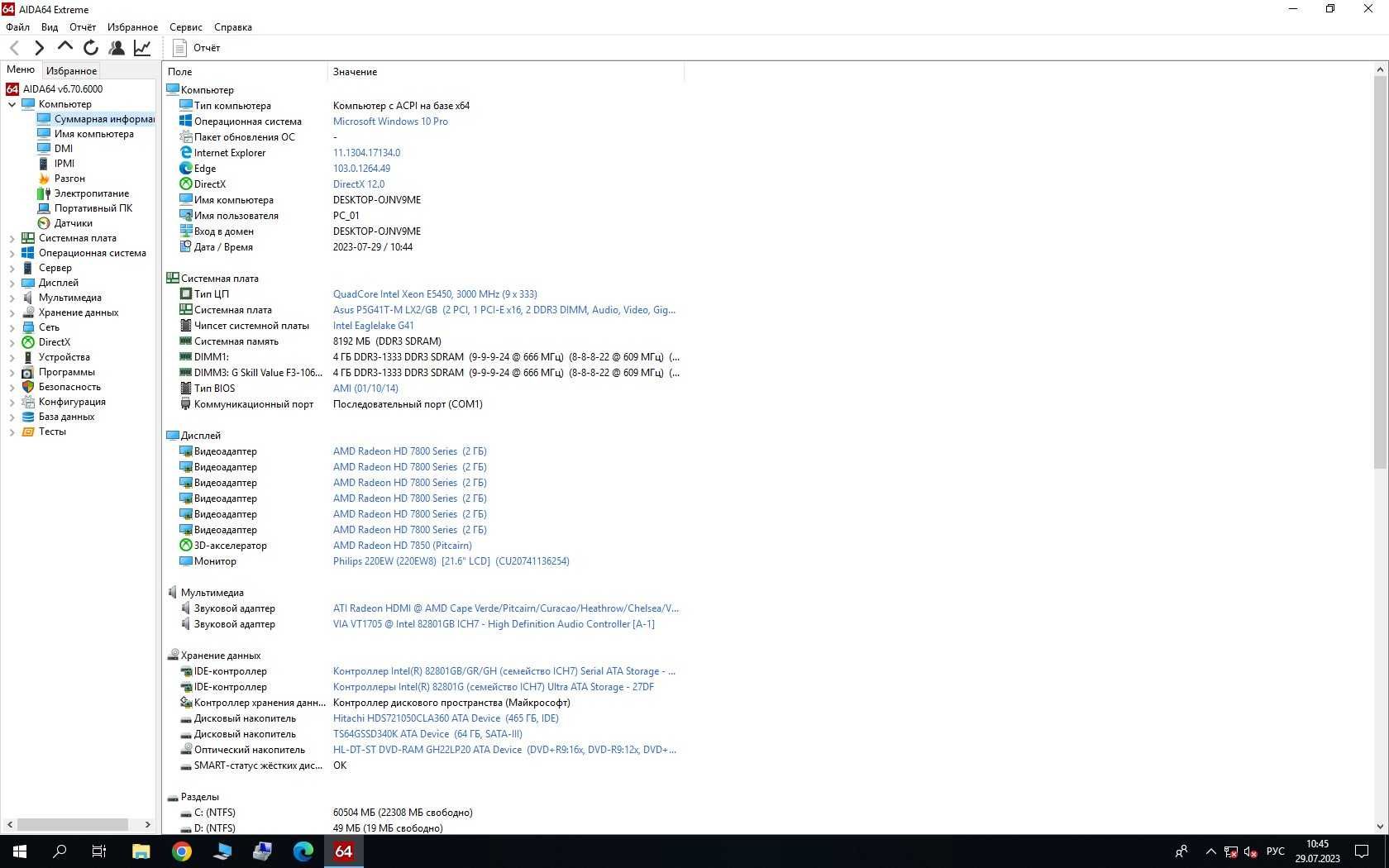Click the AMI (01/10/14) BIOS link
Image resolution: width=1389 pixels, height=868 pixels.
(x=365, y=389)
